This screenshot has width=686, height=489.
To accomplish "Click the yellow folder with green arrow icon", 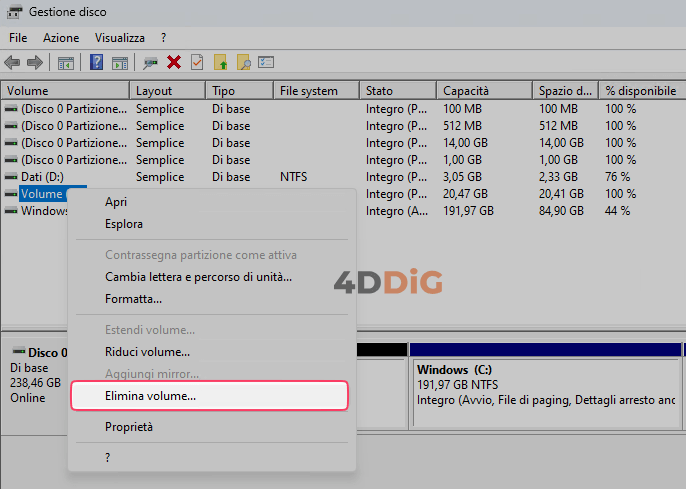I will pos(220,63).
